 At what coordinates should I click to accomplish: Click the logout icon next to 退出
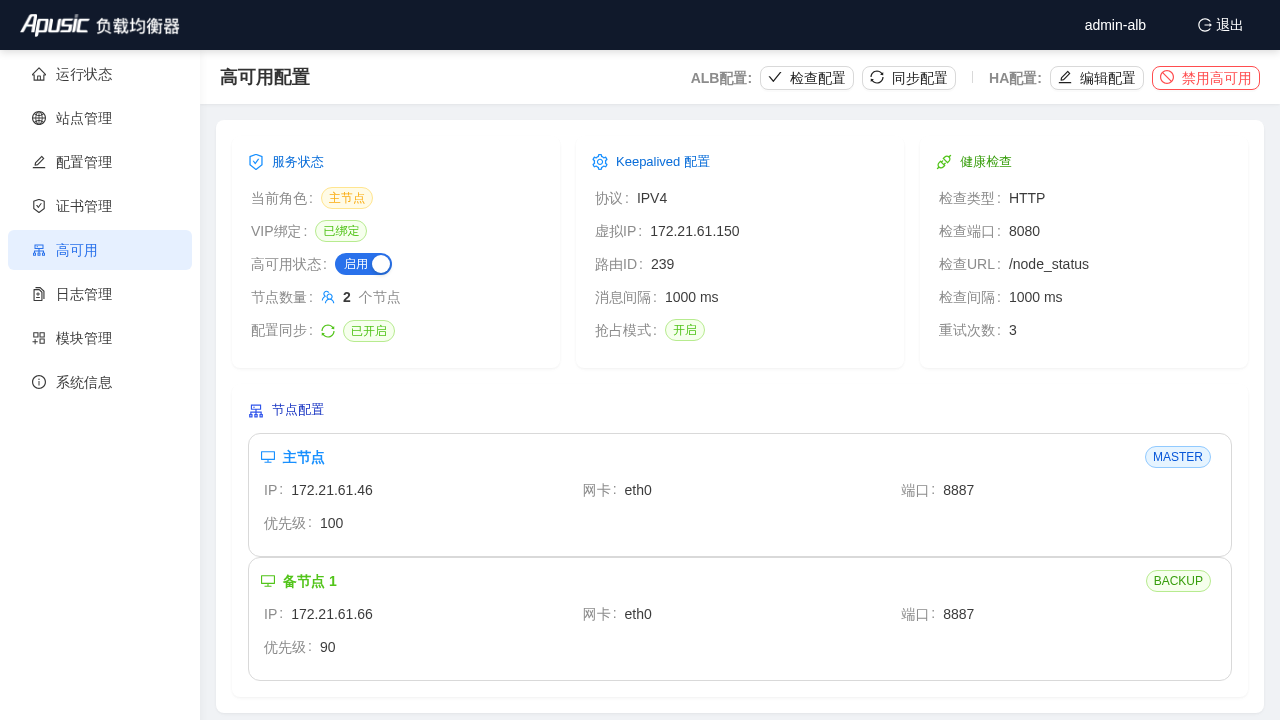[x=1205, y=25]
